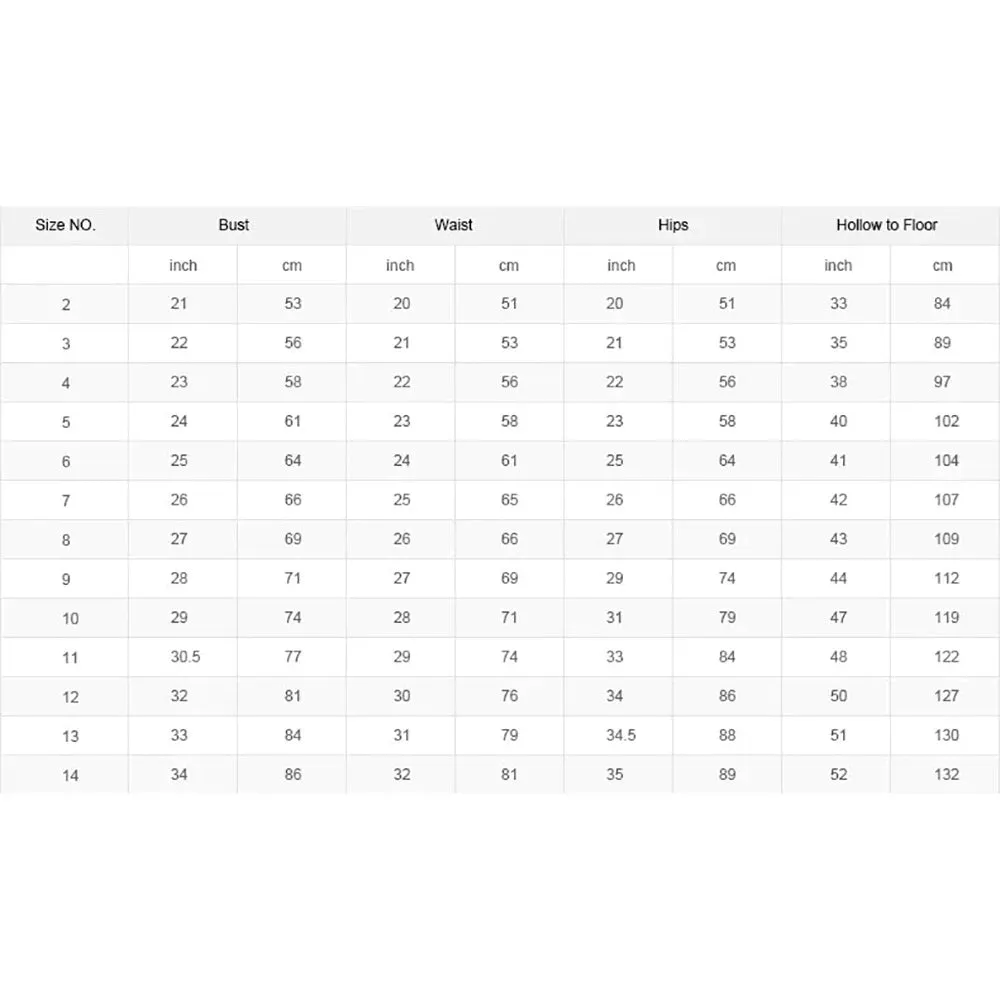1000x1000 pixels.
Task: Click the inch subheader under Bust
Action: pyautogui.click(x=183, y=265)
